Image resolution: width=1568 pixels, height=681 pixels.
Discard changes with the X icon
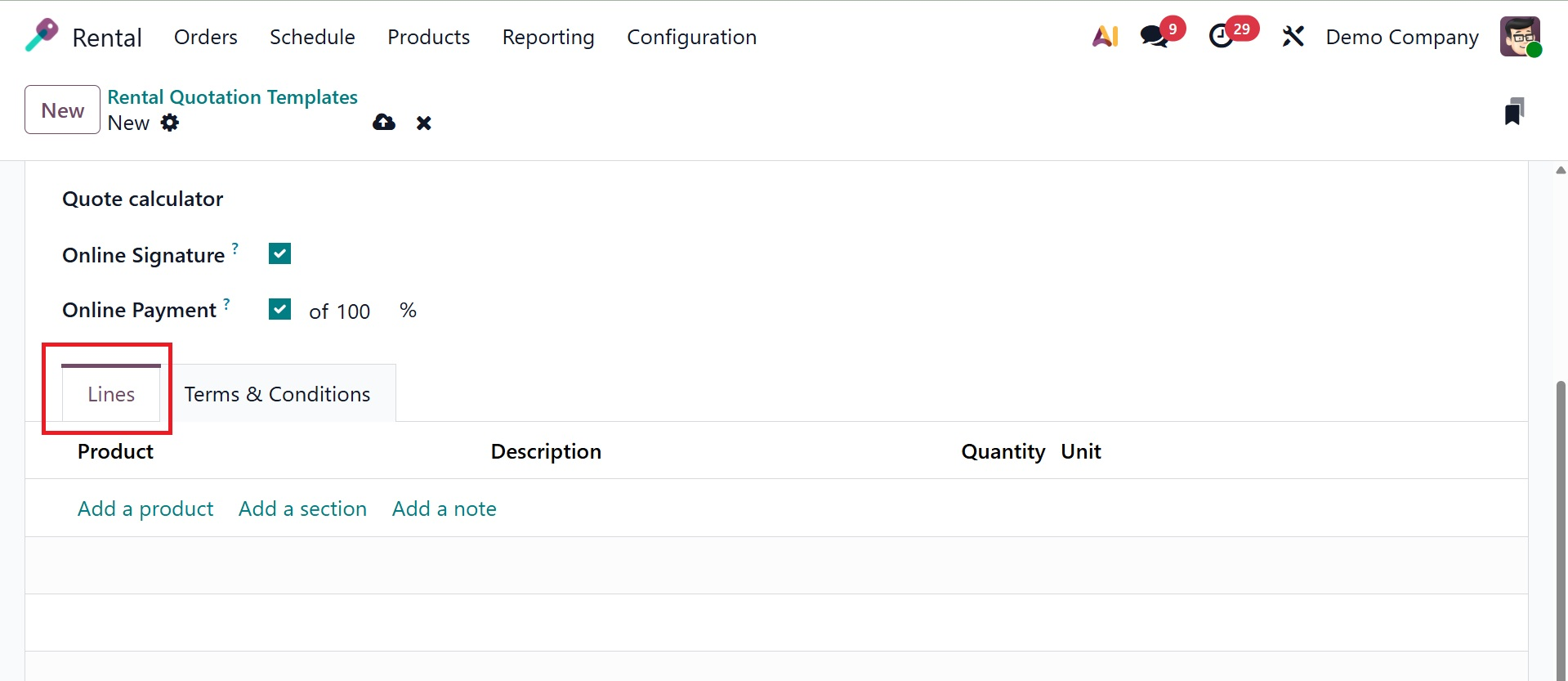click(x=423, y=123)
